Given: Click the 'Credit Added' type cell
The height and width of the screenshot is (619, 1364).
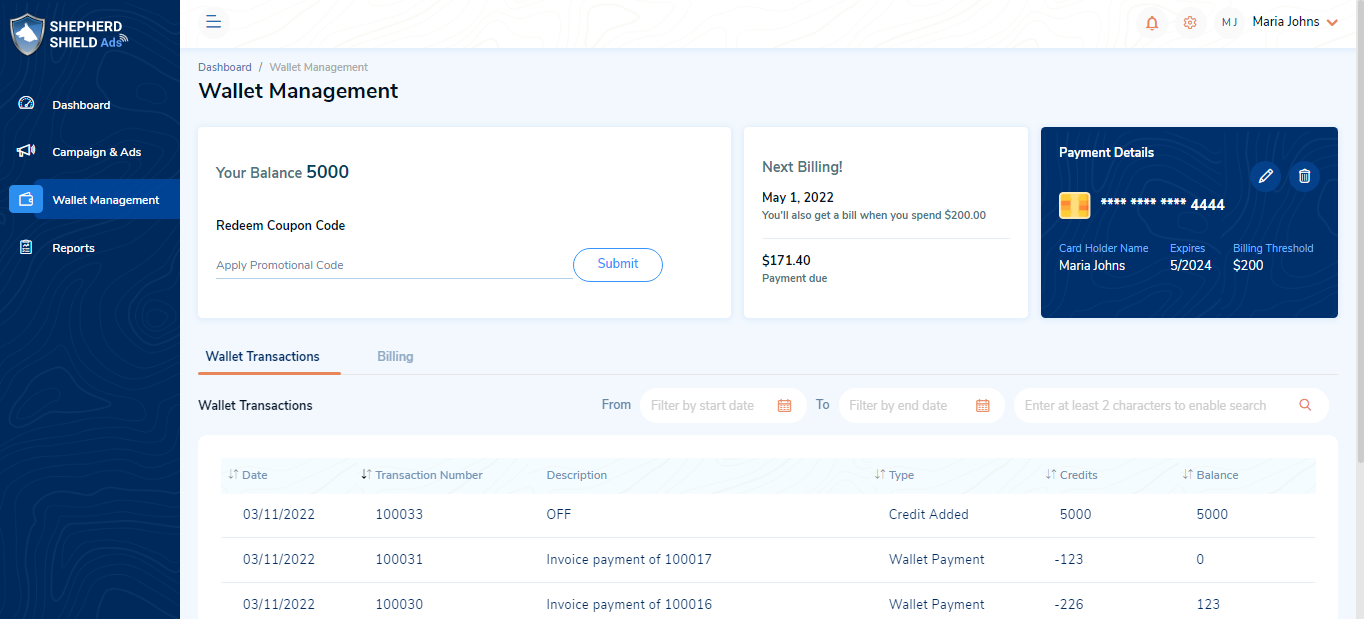Looking at the screenshot, I should click(x=929, y=514).
